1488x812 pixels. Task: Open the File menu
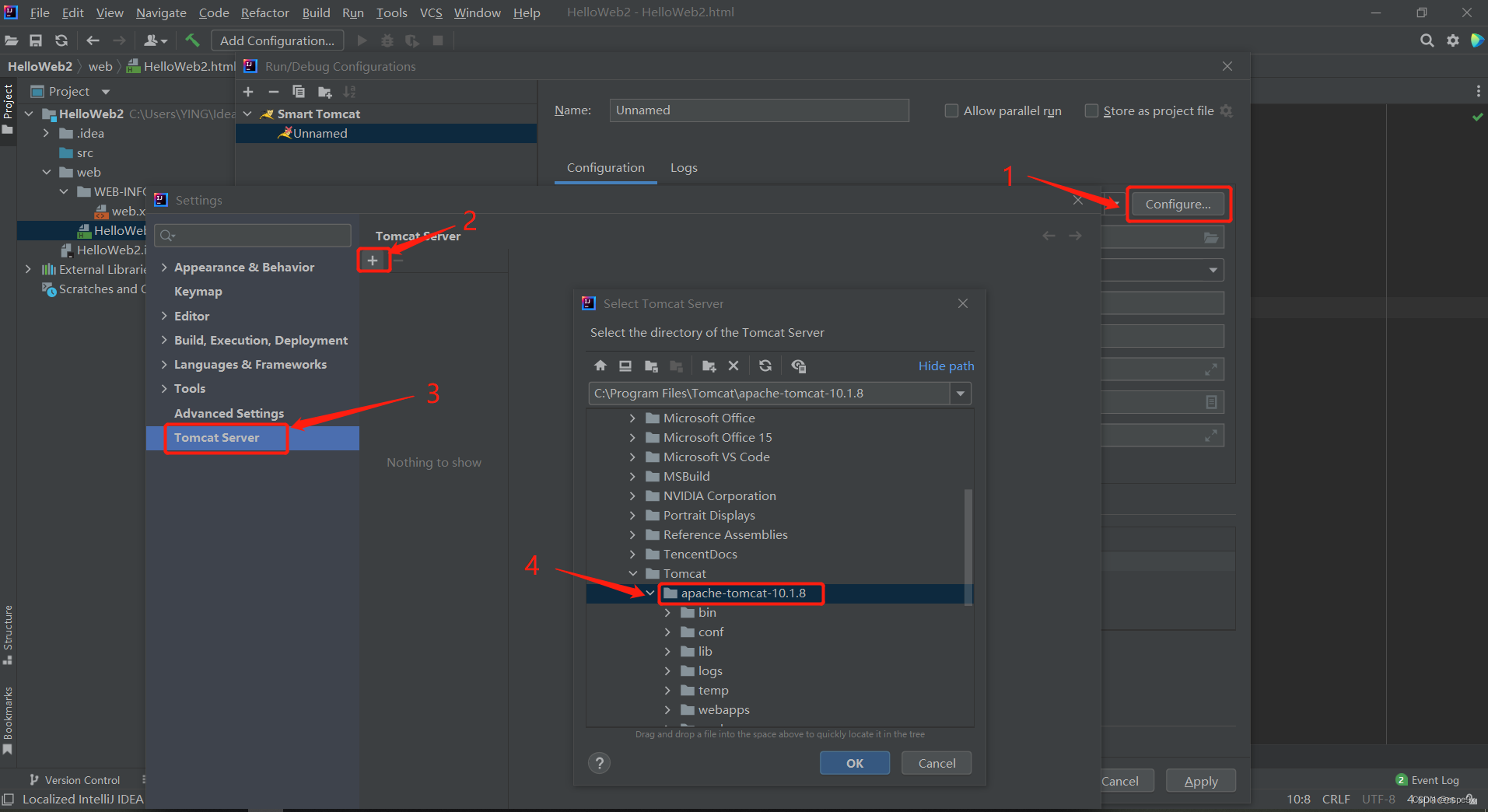40,12
